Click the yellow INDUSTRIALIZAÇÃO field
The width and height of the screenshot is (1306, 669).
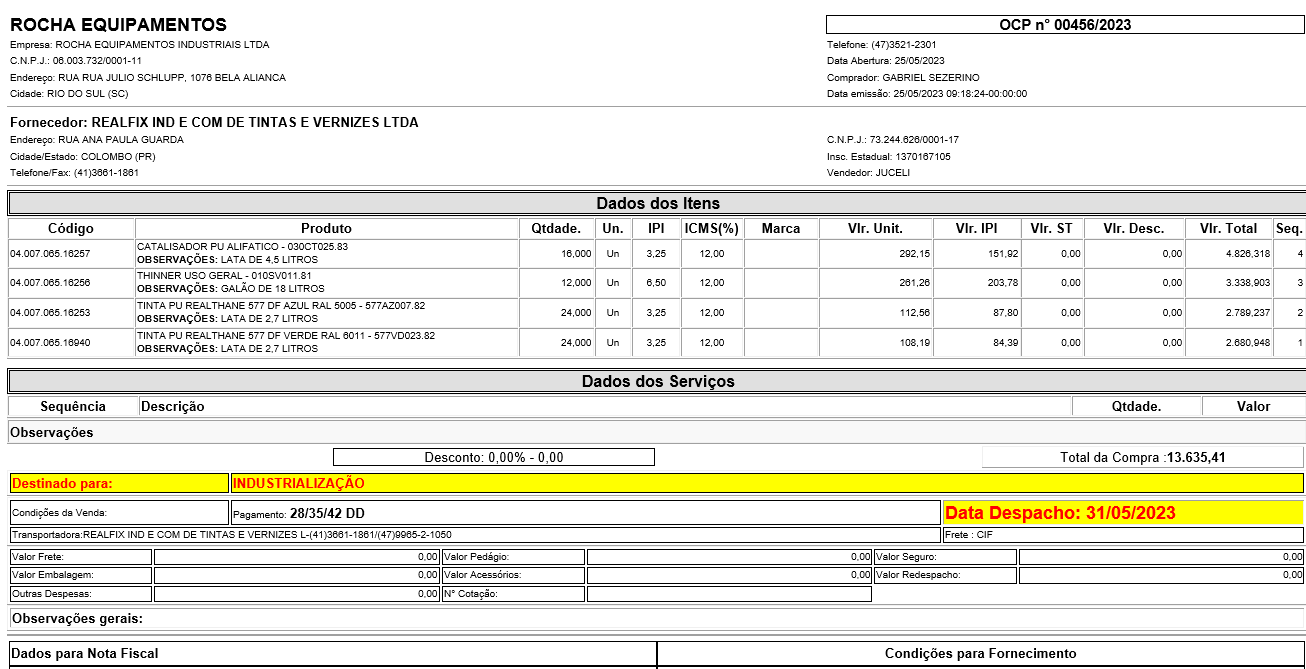tap(766, 483)
